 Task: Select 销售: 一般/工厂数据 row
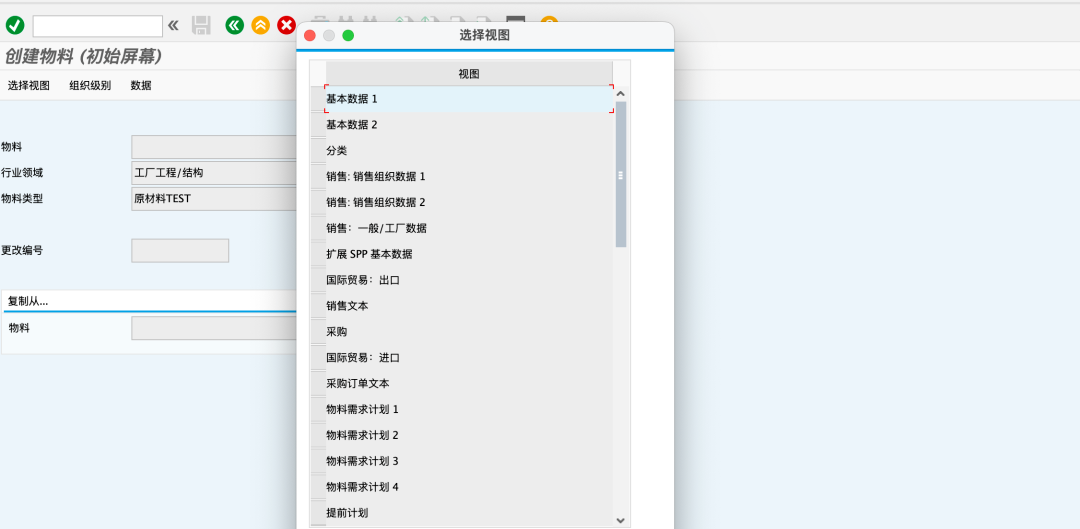(469, 228)
